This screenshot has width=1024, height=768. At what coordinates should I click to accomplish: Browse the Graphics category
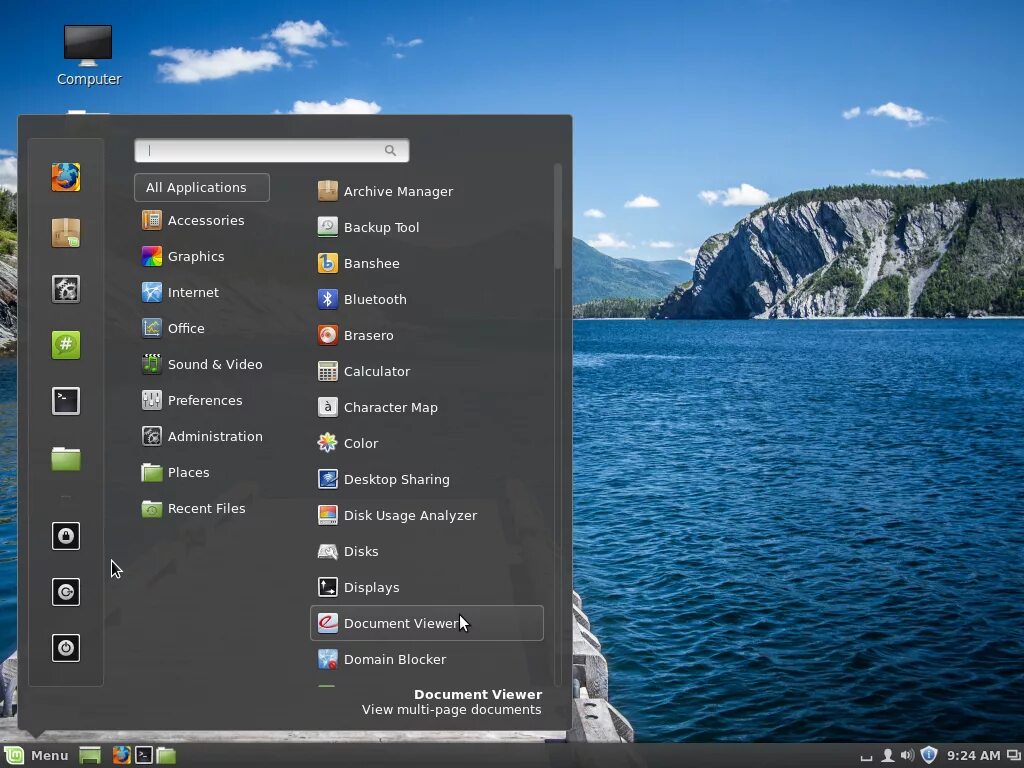196,256
